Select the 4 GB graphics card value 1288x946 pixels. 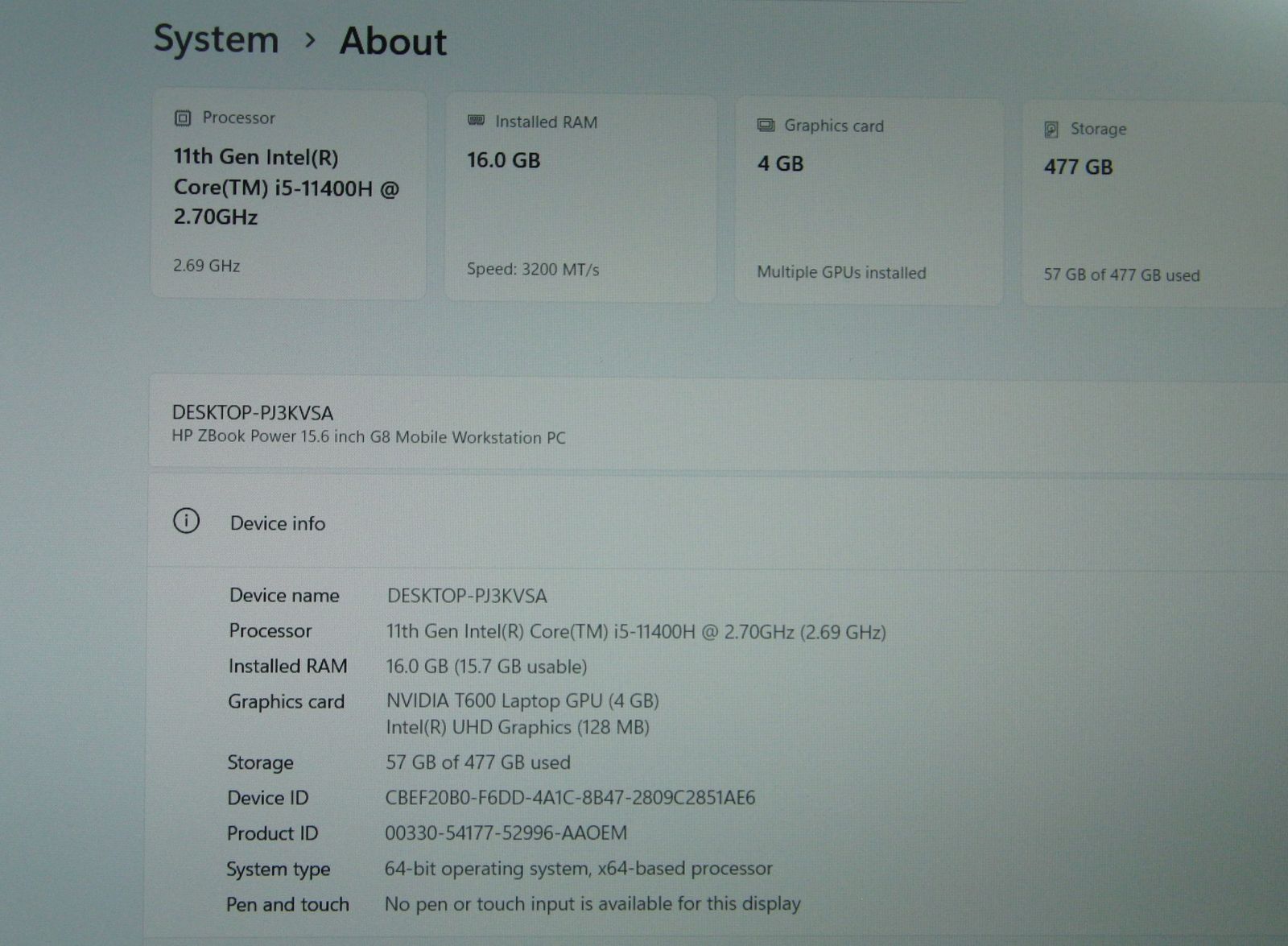click(780, 163)
